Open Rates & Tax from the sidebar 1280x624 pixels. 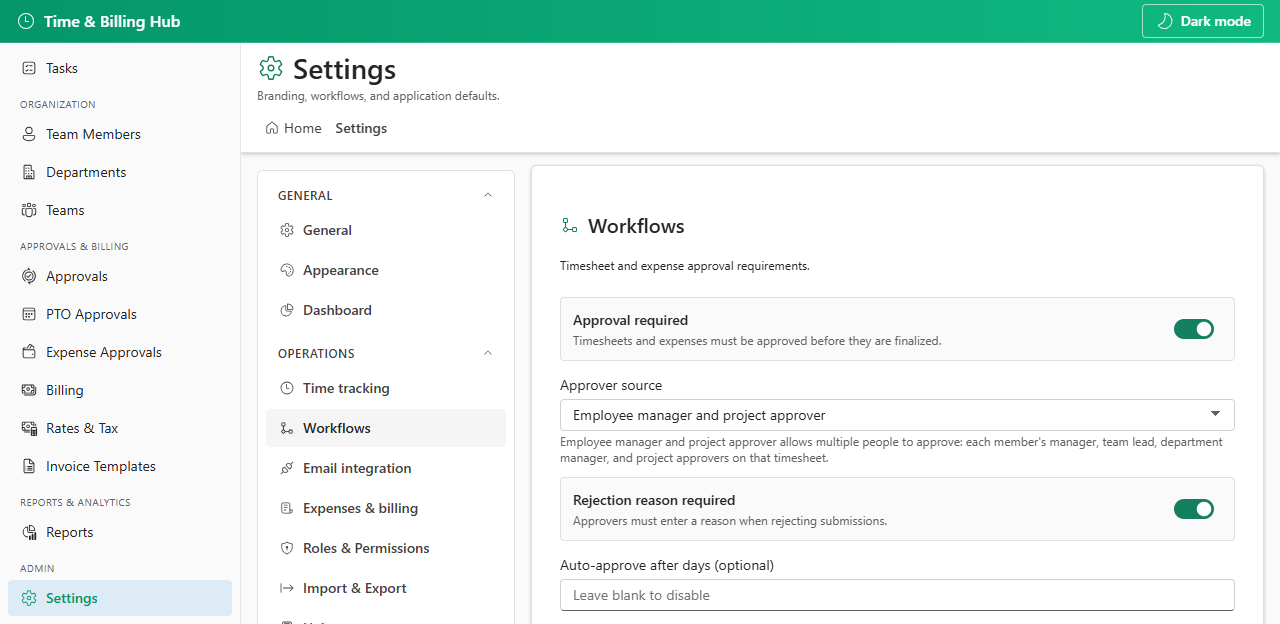point(120,428)
